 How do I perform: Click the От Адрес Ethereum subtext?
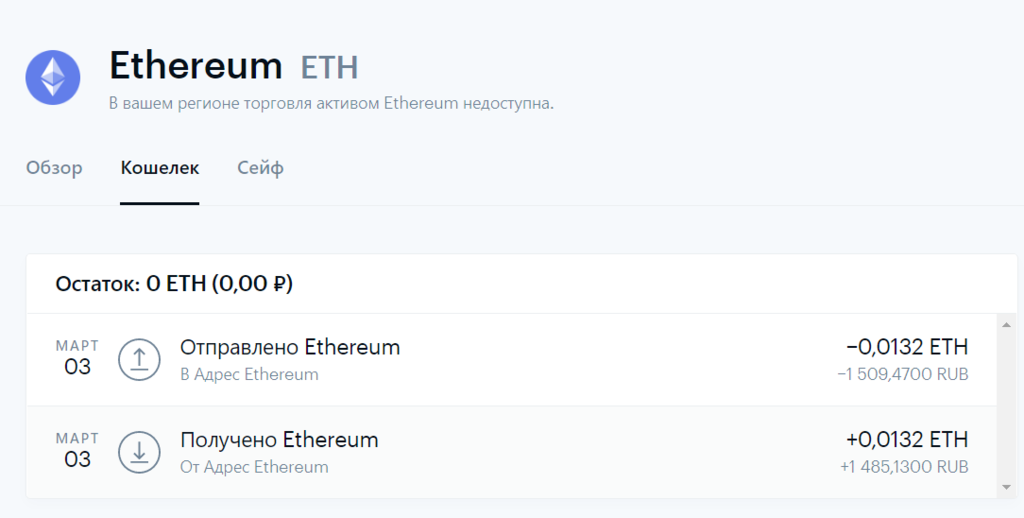point(254,467)
